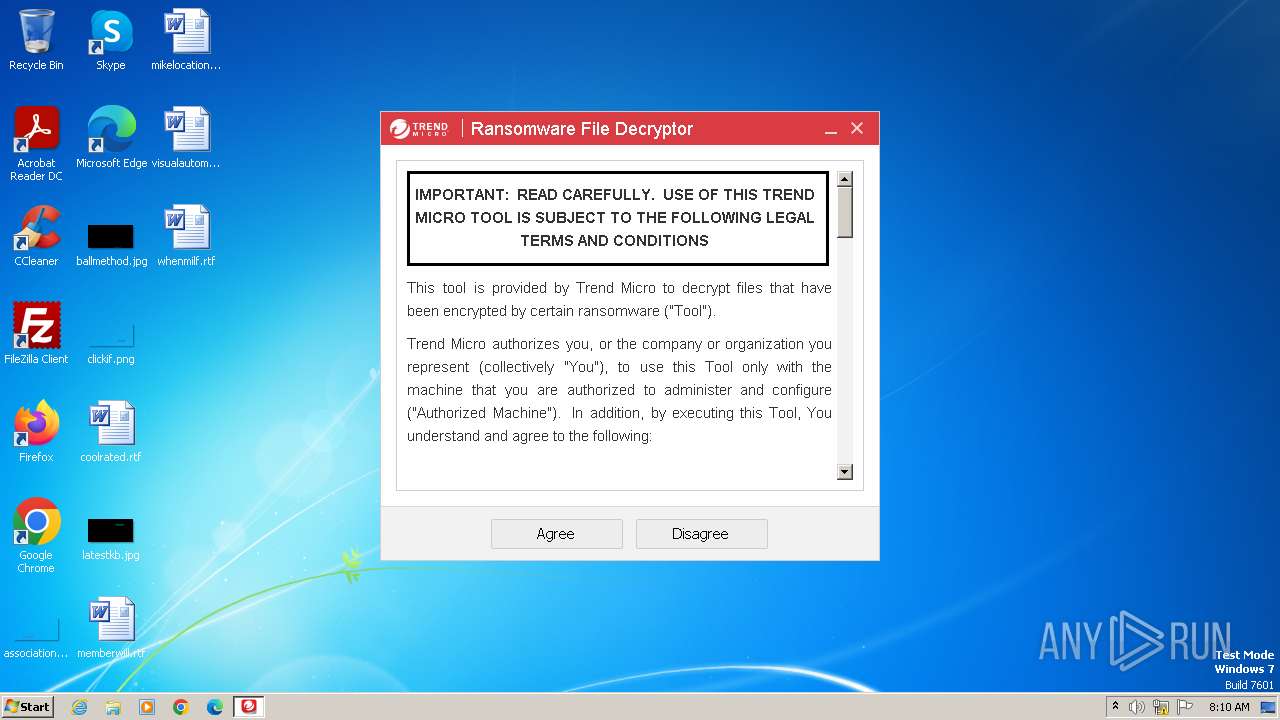Select the Recycle Bin desktop icon
The width and height of the screenshot is (1280, 720).
click(36, 41)
